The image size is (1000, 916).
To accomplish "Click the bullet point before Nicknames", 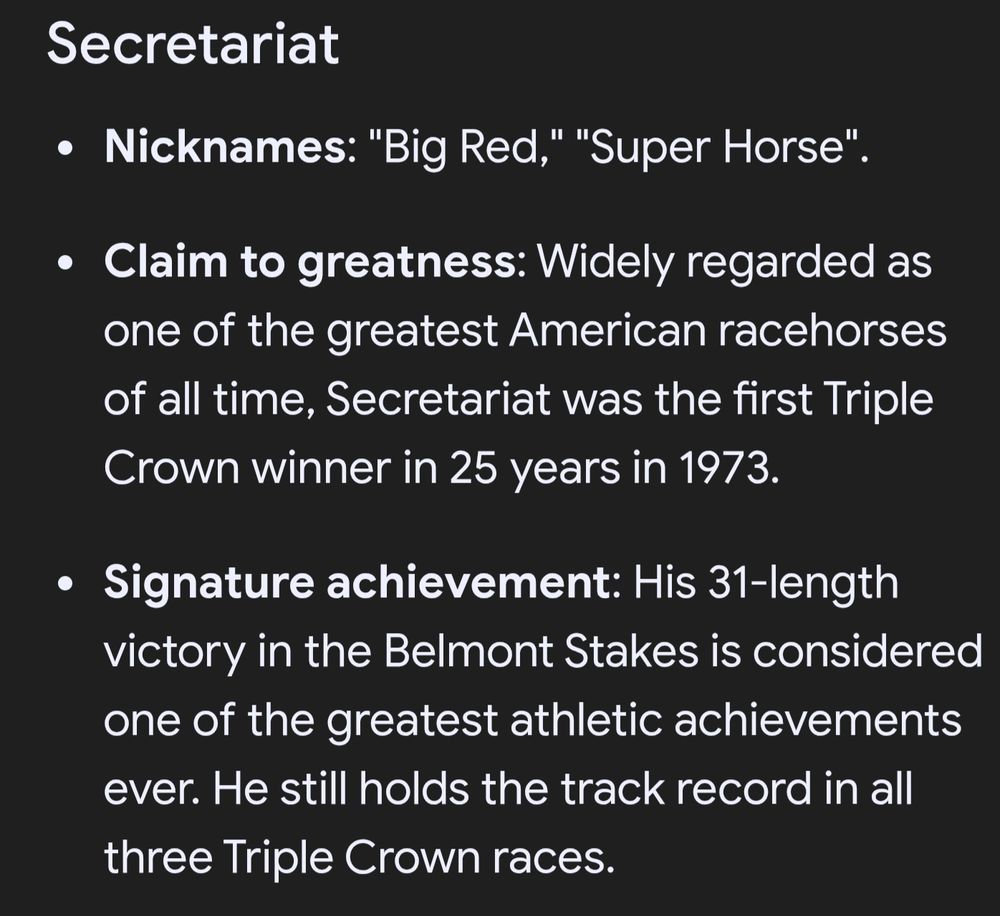I will click(64, 150).
